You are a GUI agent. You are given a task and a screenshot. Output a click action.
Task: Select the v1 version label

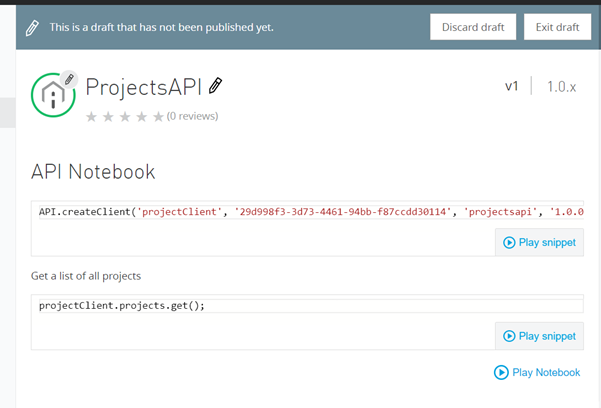coord(511,87)
